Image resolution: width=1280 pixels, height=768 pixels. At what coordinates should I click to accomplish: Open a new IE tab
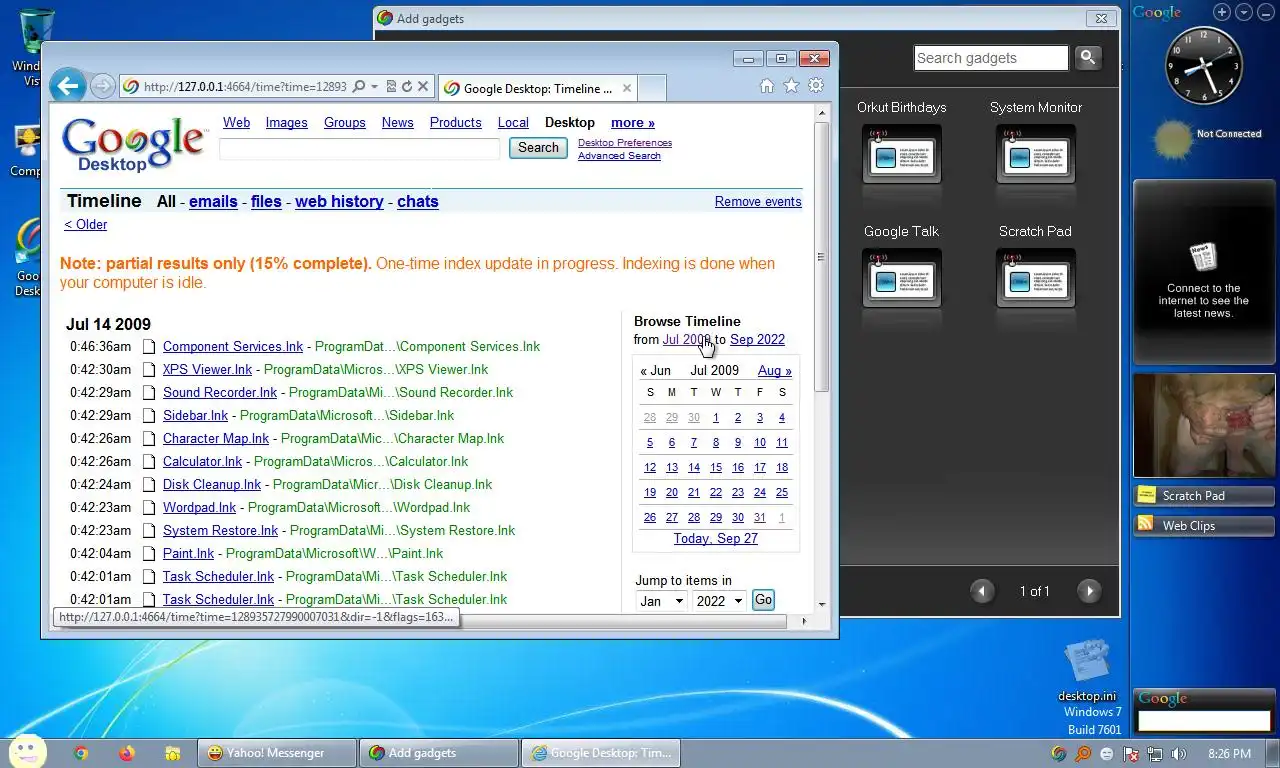pos(652,88)
